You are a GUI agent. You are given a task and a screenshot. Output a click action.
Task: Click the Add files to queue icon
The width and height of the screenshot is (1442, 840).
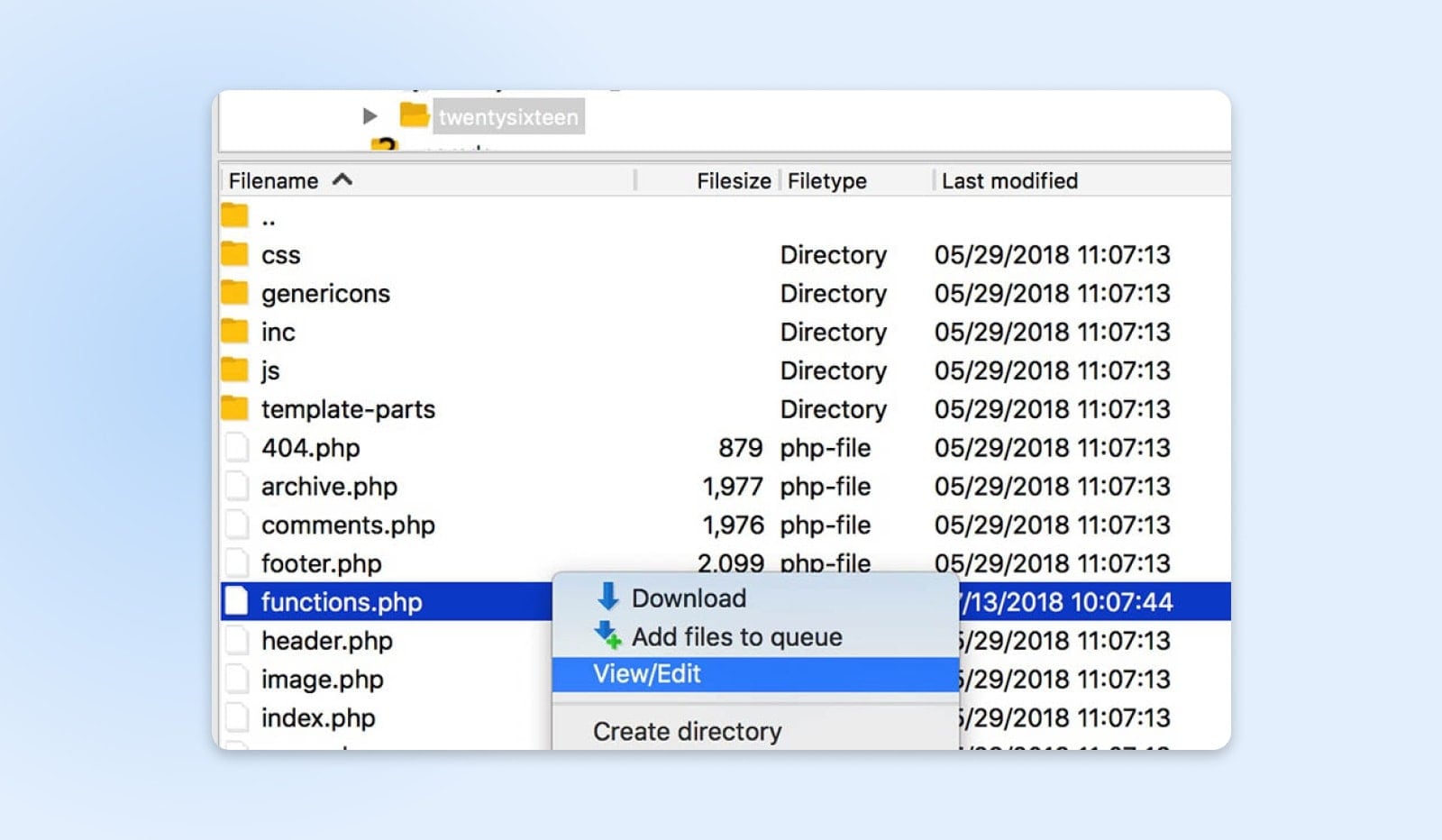[x=608, y=635]
